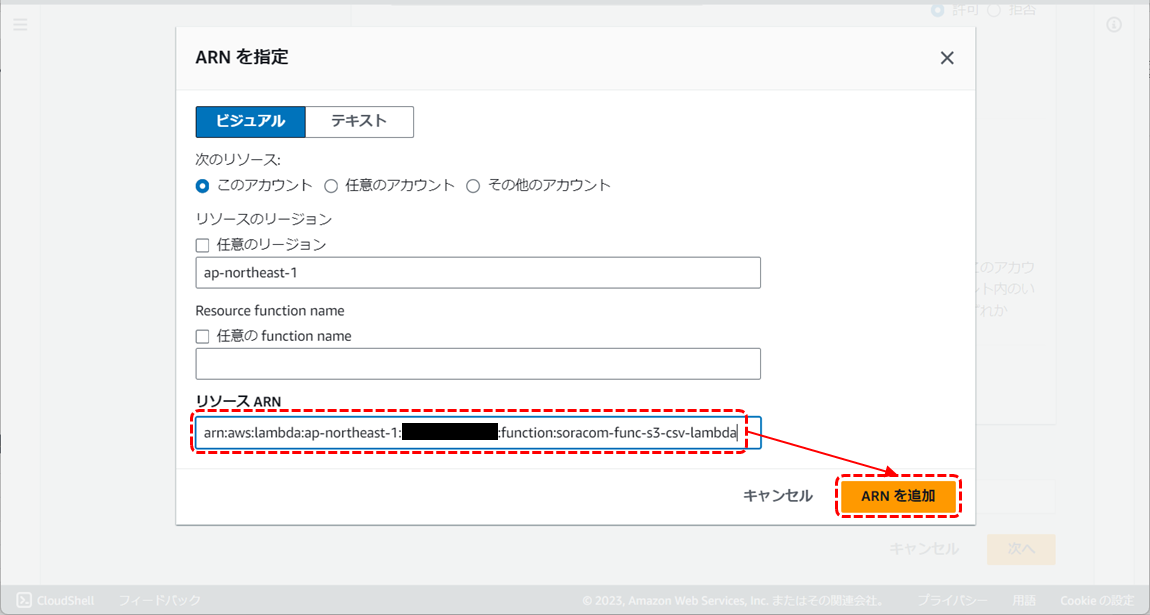Select the その他のアカウント radio option
This screenshot has height=615, width=1150.
tap(473, 186)
